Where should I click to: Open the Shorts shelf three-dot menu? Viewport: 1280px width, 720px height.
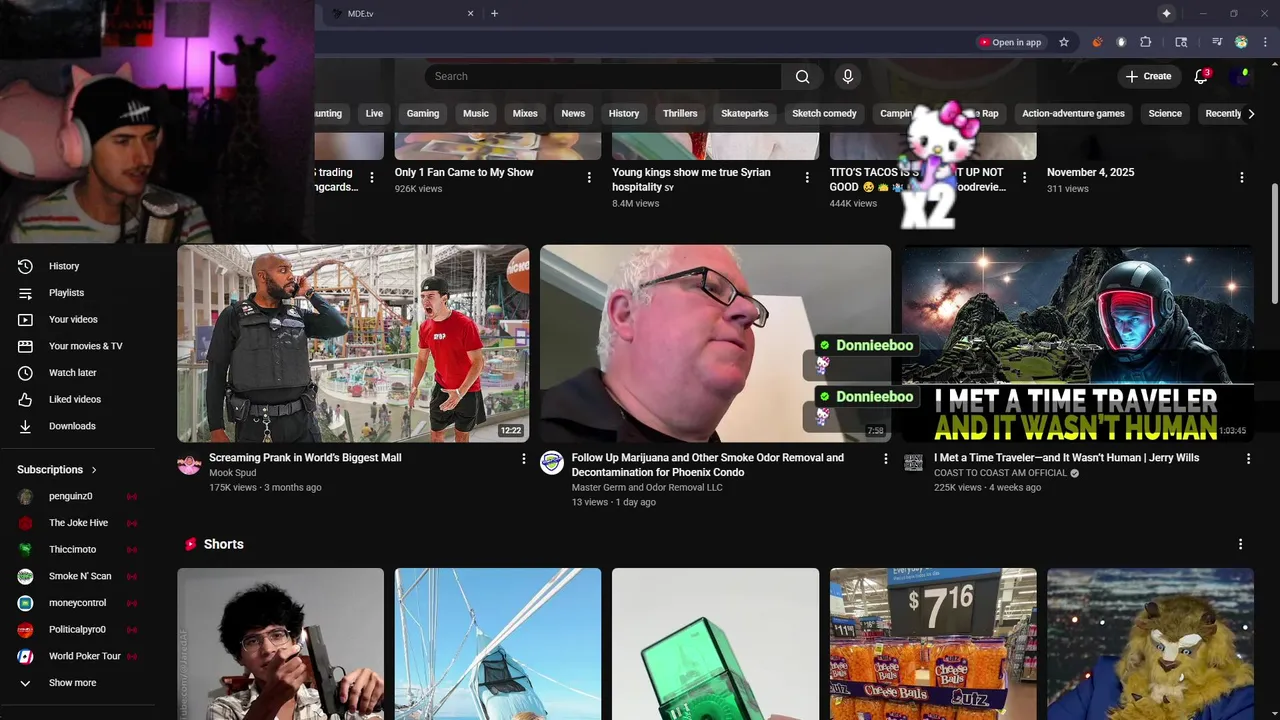click(x=1240, y=544)
